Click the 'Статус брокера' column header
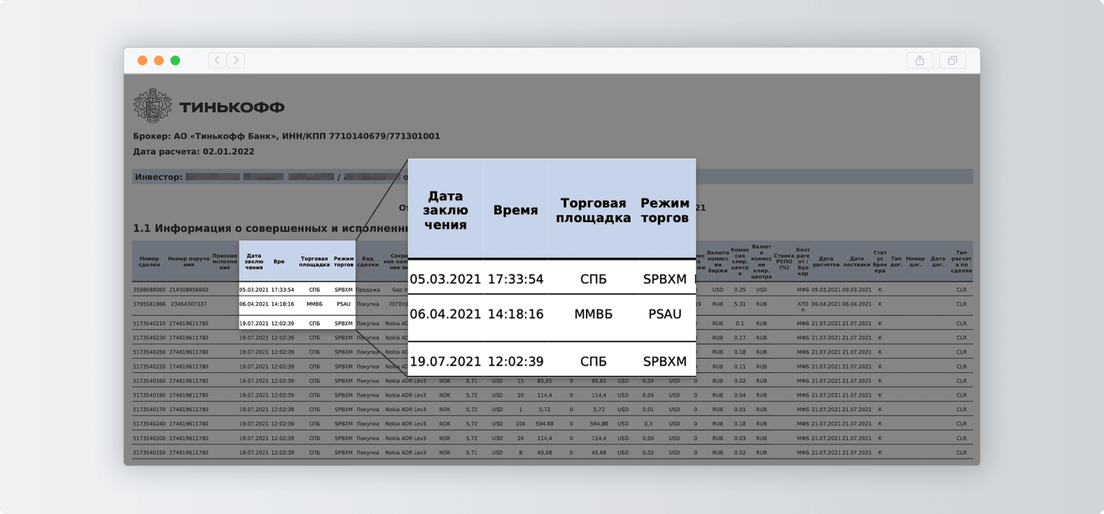Viewport: 1104px width, 514px height. tap(879, 261)
